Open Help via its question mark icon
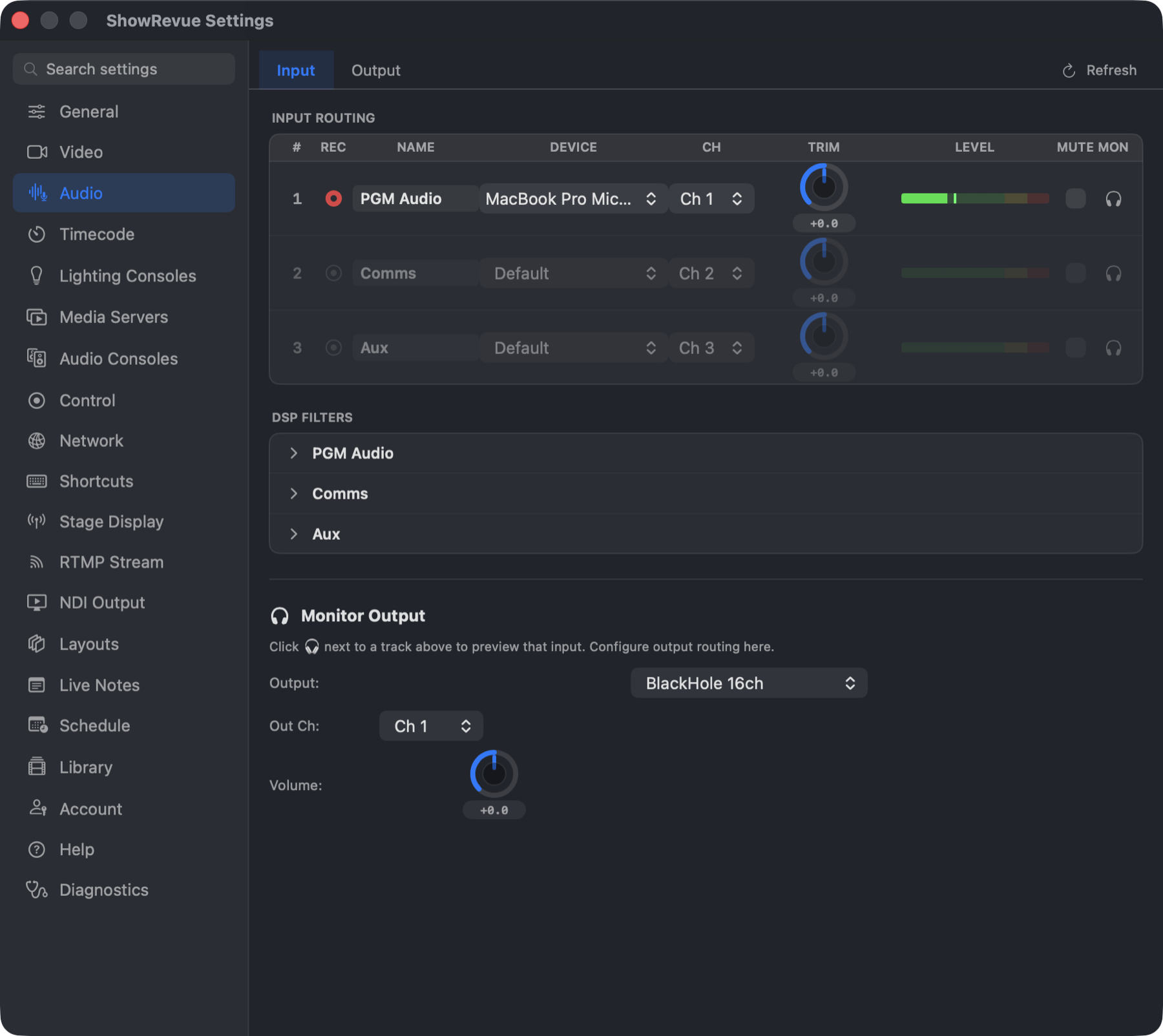 (37, 849)
